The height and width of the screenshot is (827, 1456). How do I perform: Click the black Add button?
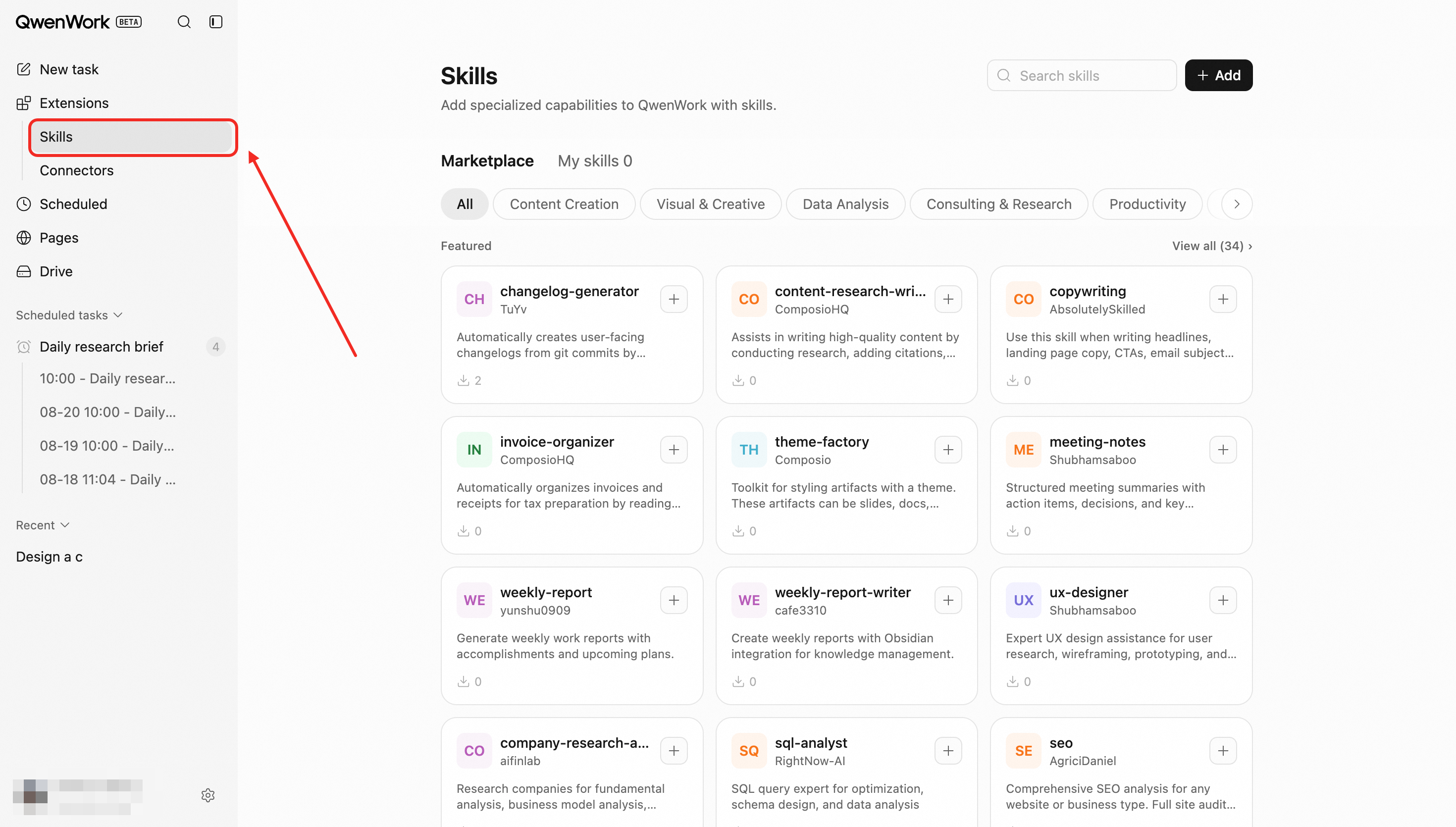(x=1218, y=75)
